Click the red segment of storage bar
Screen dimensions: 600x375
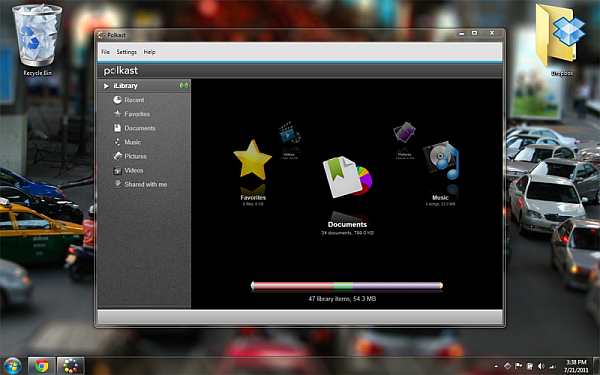click(x=293, y=285)
